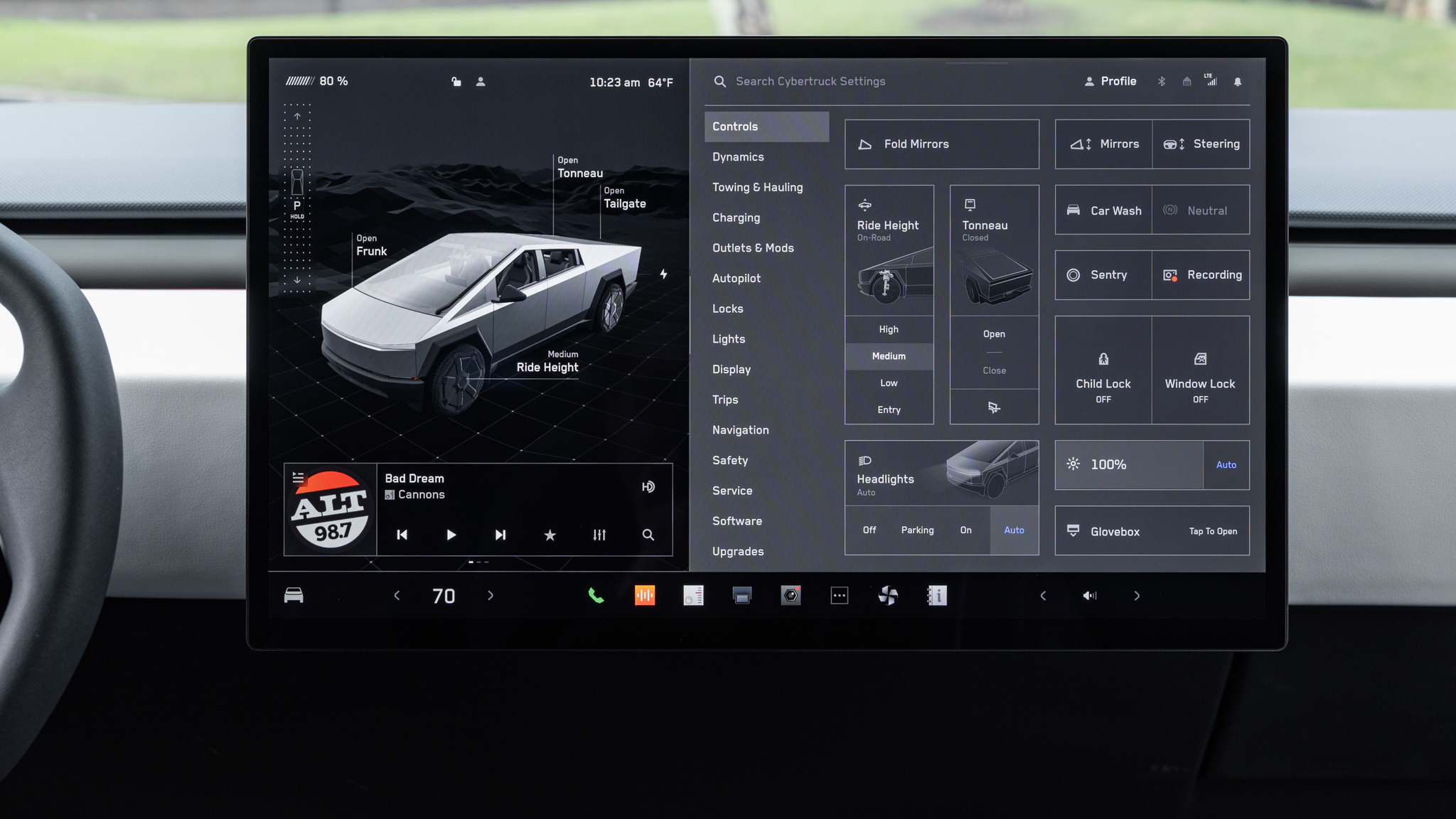Raise volume with right chevron
Screen dimensions: 1456x819
coord(1137,596)
